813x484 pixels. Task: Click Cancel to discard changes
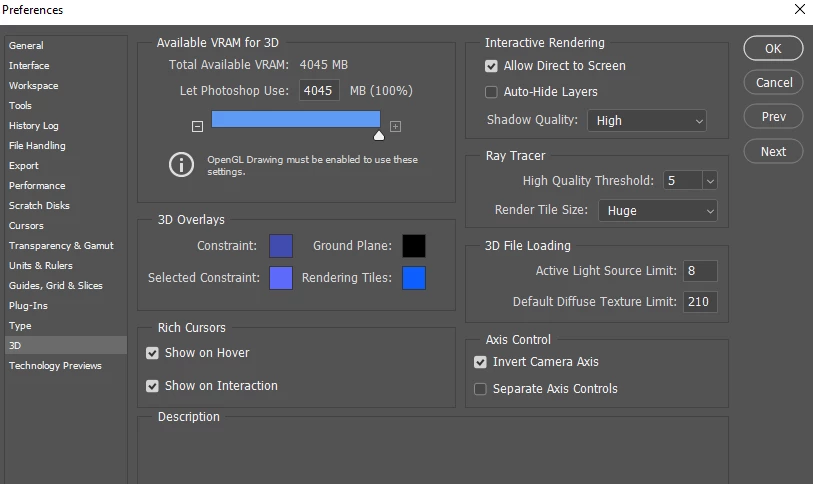773,82
